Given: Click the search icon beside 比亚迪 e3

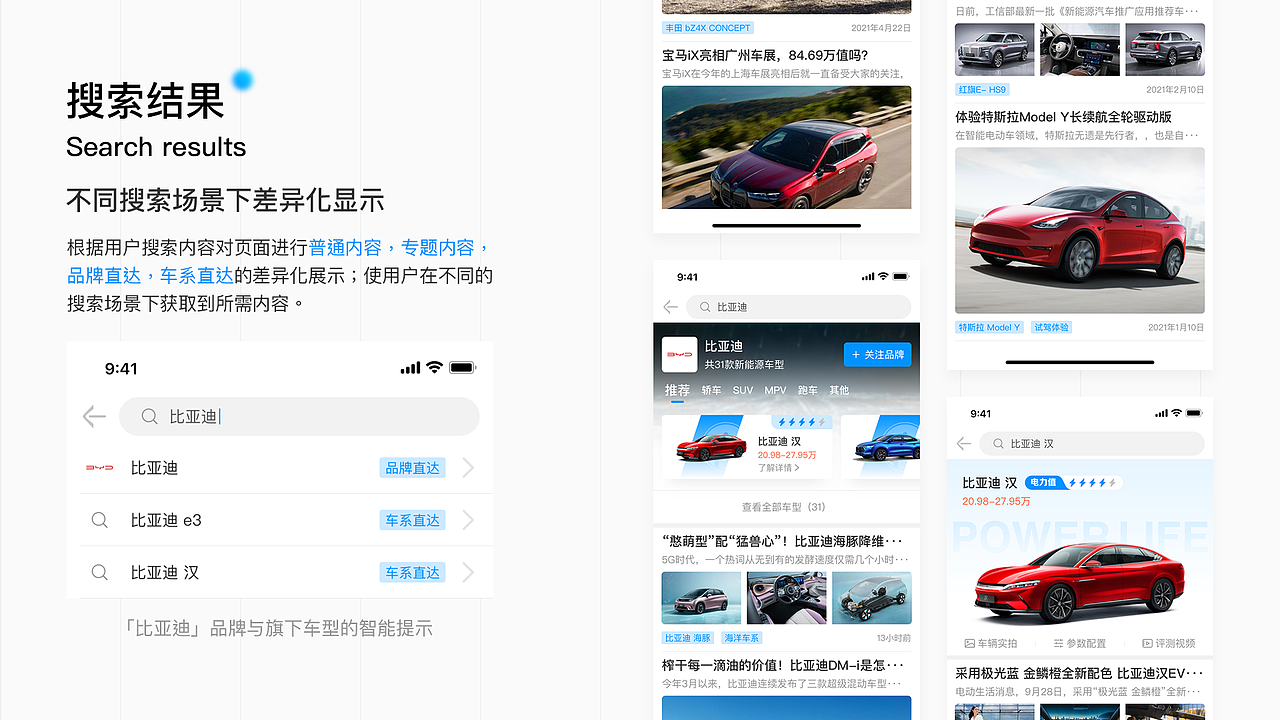Looking at the screenshot, I should tap(100, 520).
